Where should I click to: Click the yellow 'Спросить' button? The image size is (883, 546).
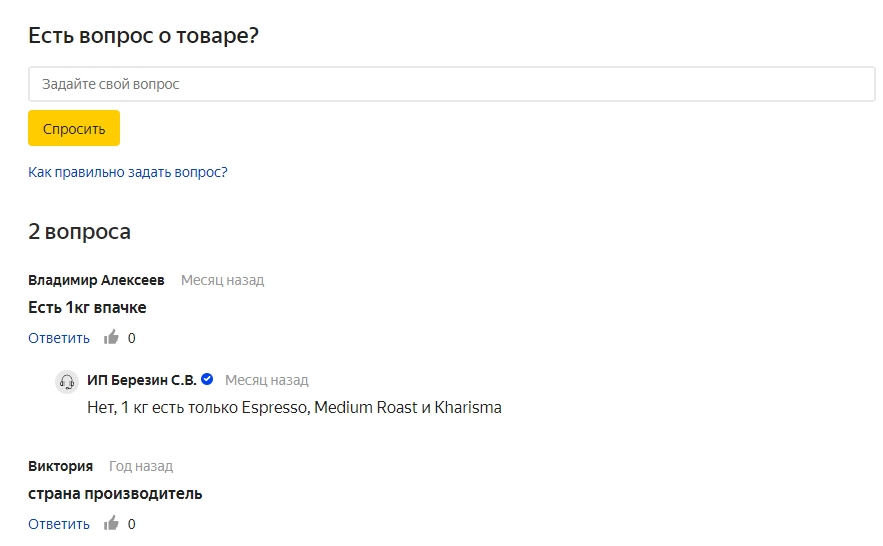pos(74,128)
